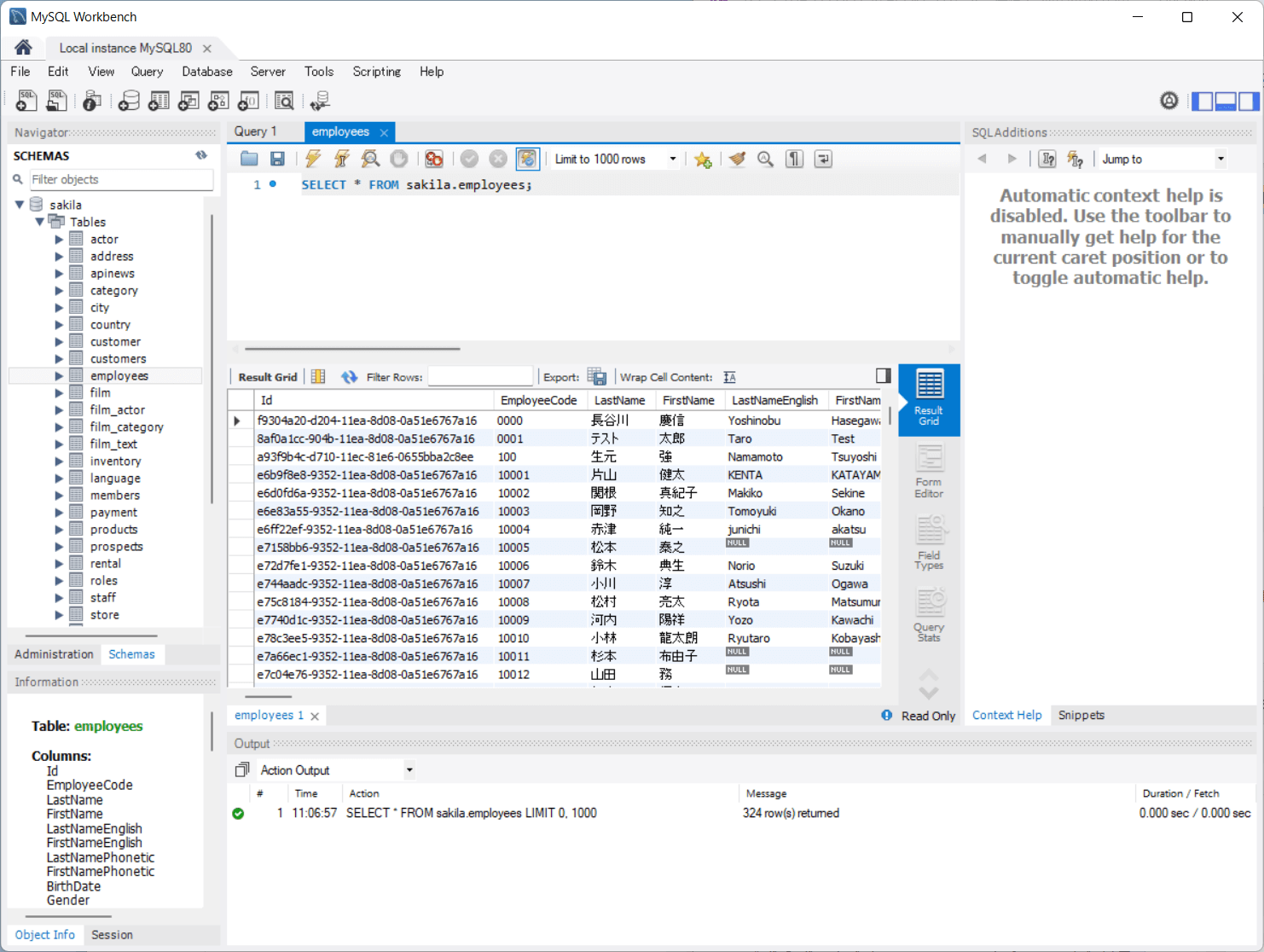1264x952 pixels.
Task: Open the Snippets tab
Action: click(x=1081, y=715)
